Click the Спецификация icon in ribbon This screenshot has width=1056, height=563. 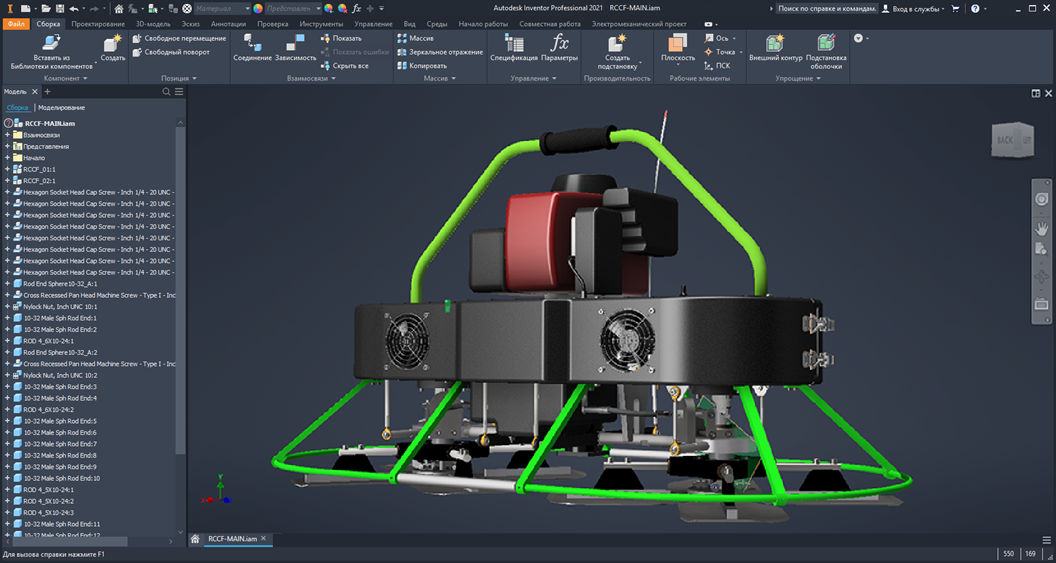[514, 43]
